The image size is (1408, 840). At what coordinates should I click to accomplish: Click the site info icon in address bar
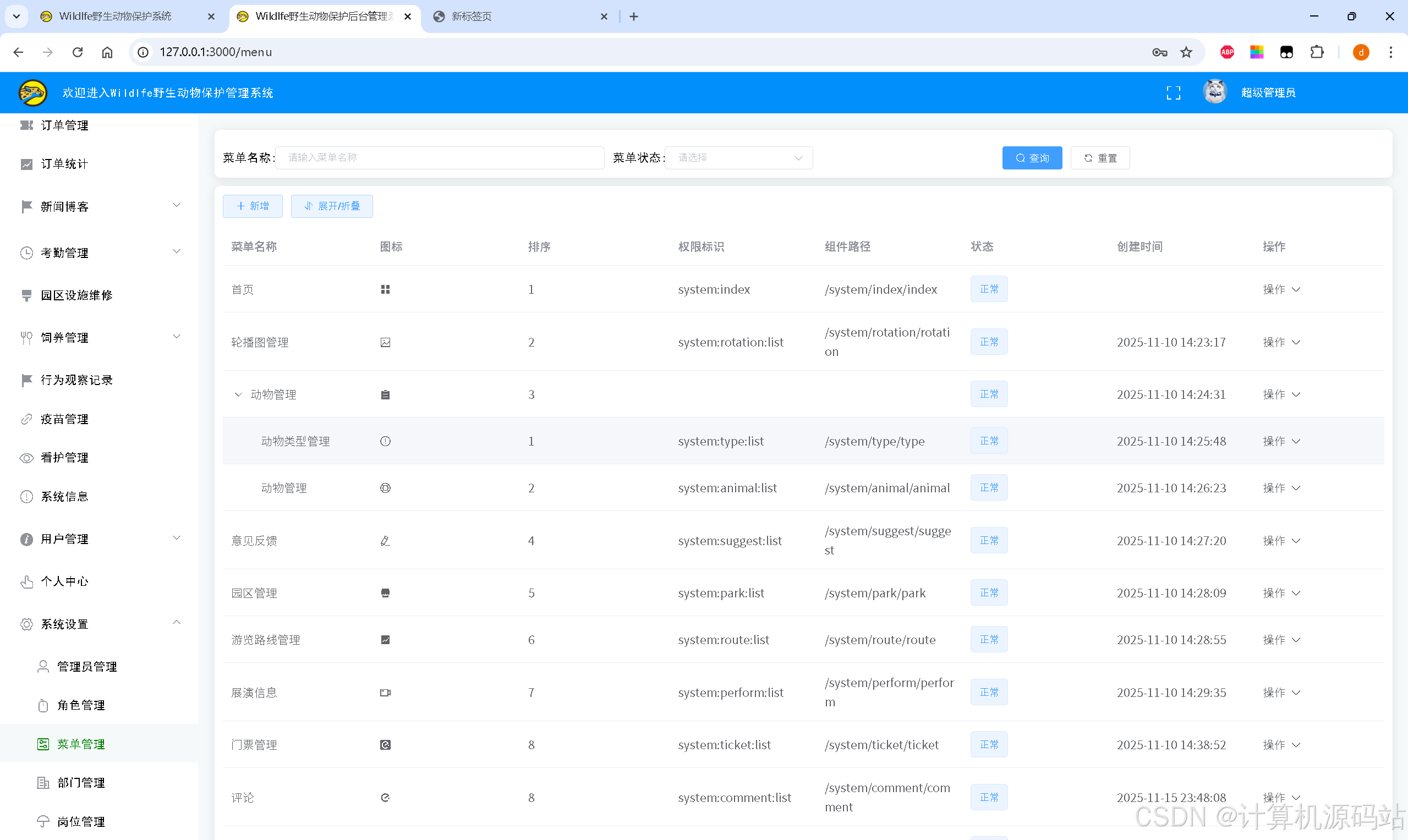coord(143,52)
